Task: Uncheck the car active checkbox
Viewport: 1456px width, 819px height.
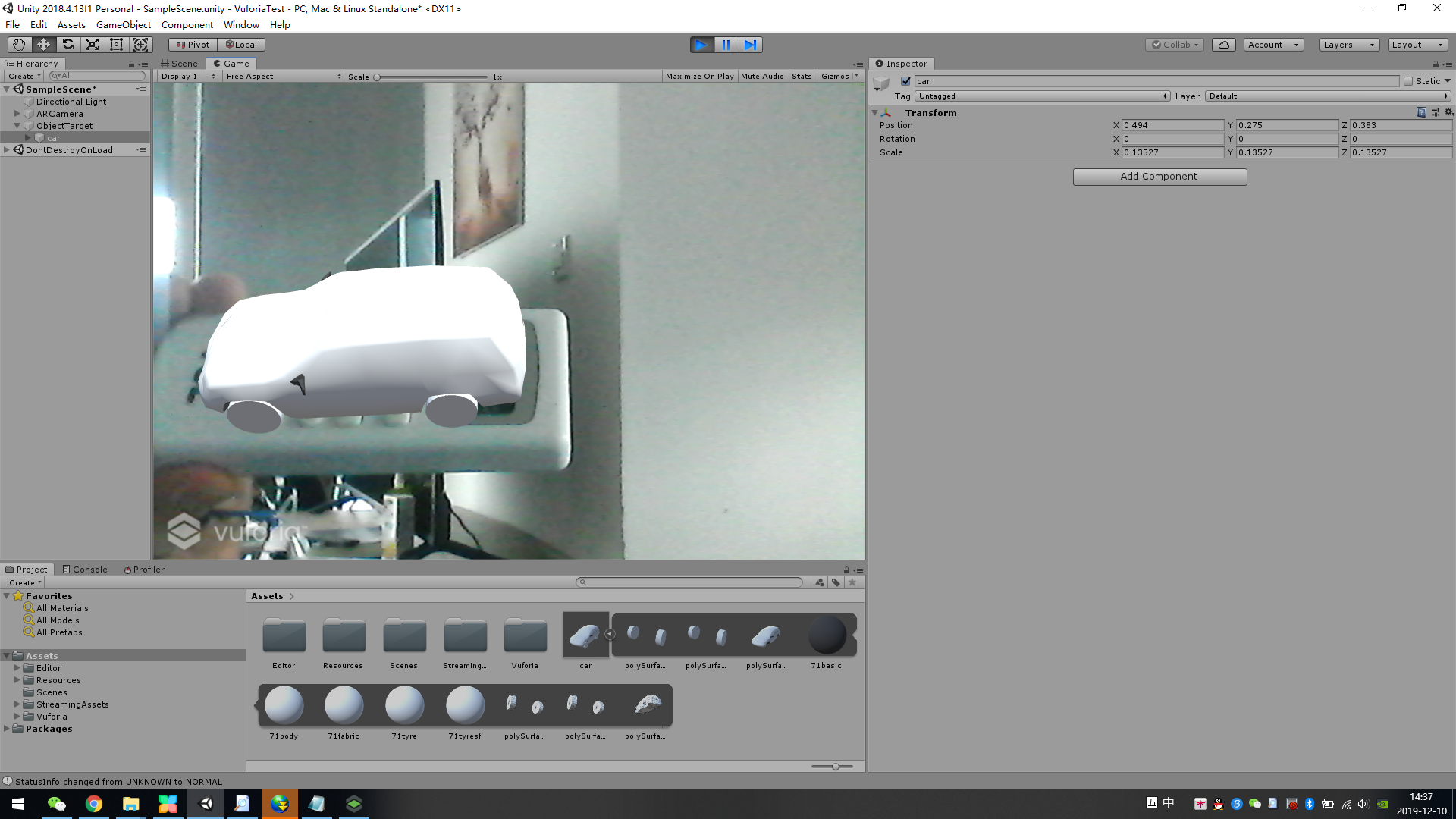Action: point(905,81)
